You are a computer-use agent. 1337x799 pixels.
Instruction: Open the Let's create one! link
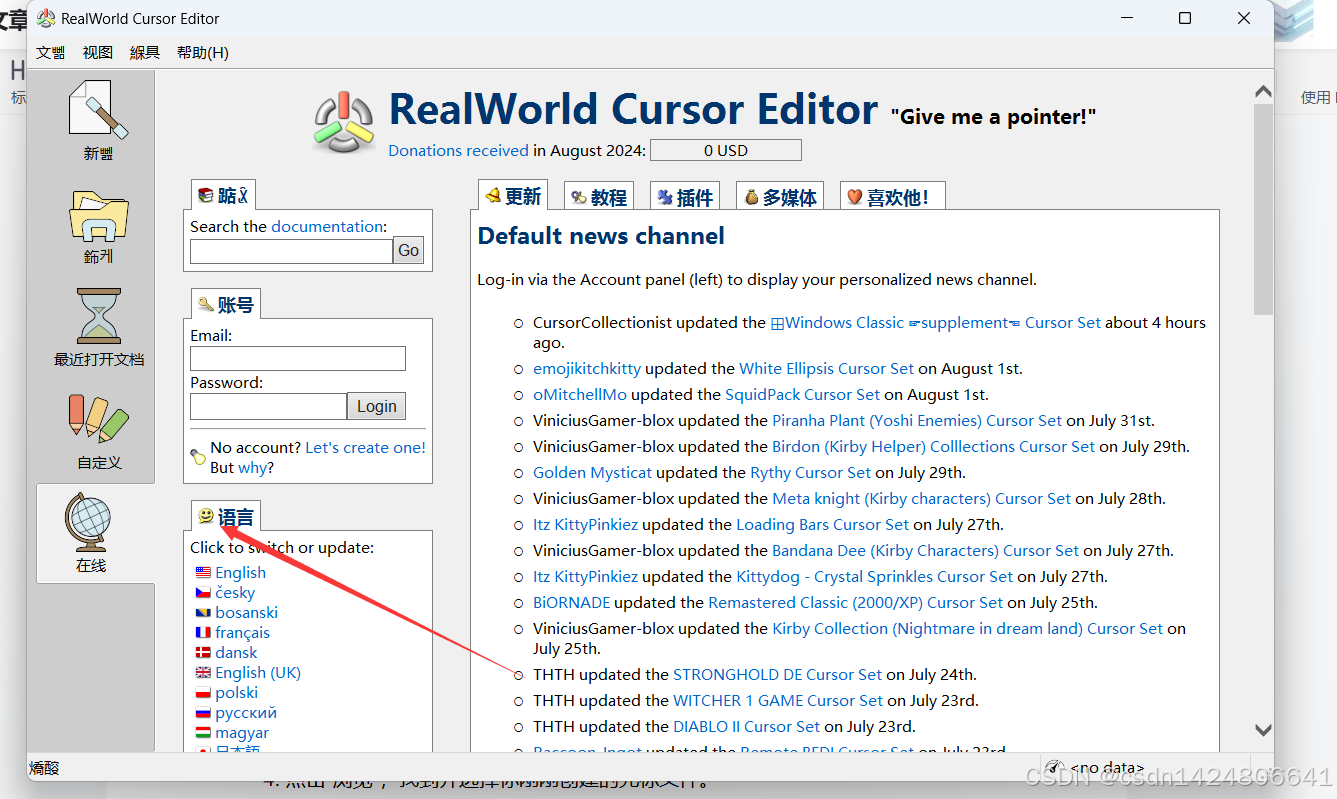[365, 447]
